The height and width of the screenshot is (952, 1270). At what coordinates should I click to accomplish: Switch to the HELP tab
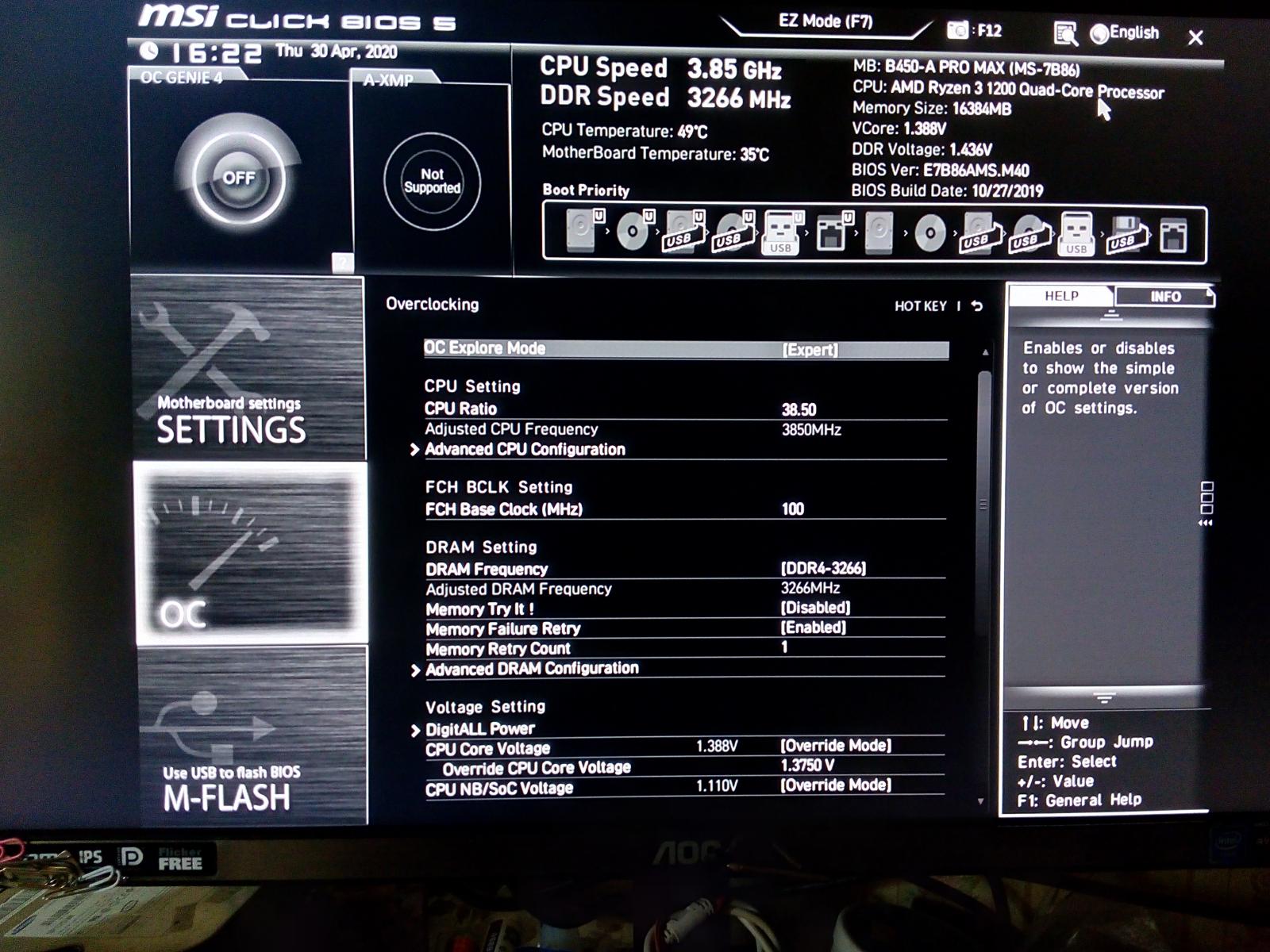[1060, 296]
